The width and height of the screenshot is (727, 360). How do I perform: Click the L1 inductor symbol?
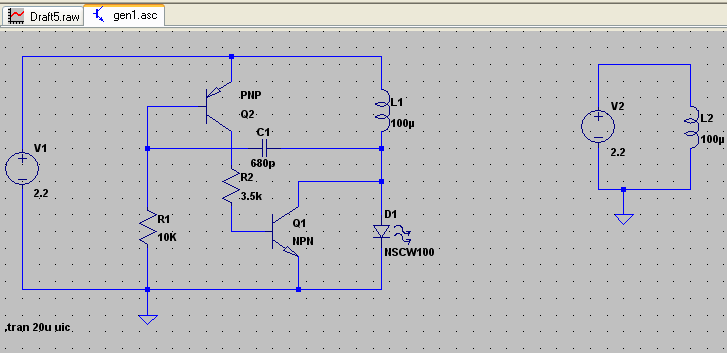point(384,110)
